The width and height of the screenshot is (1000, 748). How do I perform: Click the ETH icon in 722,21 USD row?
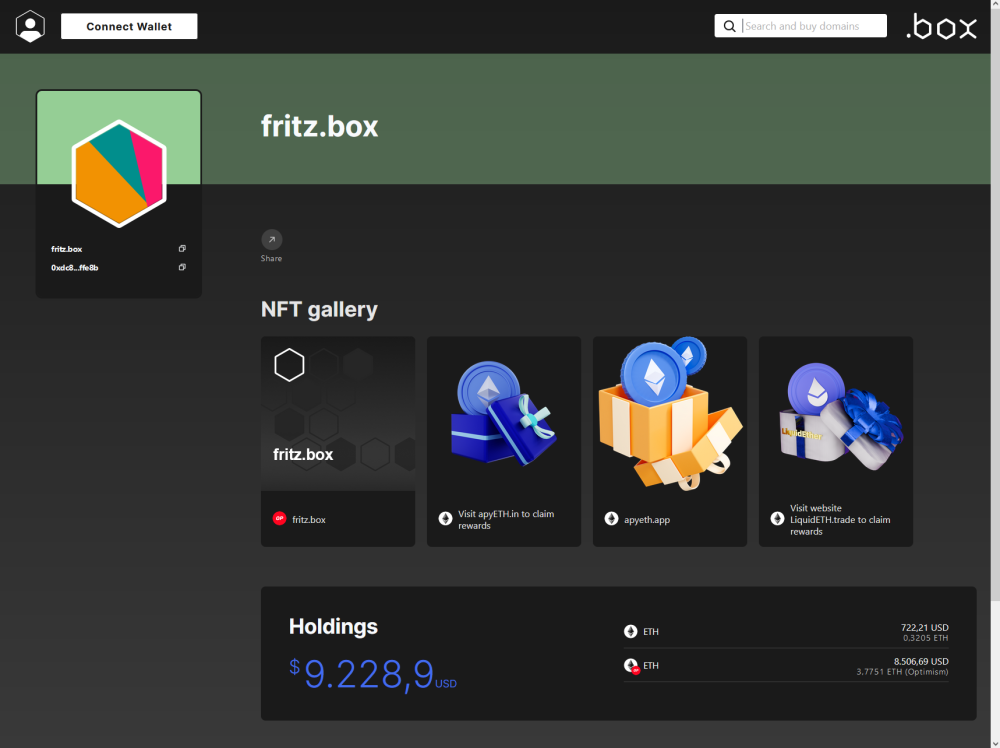pyautogui.click(x=630, y=631)
